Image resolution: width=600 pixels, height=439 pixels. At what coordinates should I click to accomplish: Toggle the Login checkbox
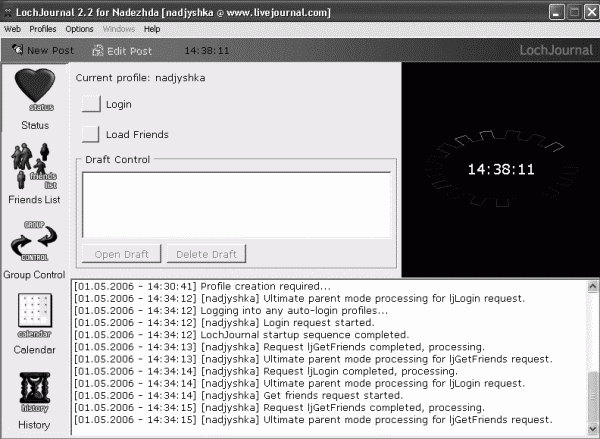(x=91, y=104)
